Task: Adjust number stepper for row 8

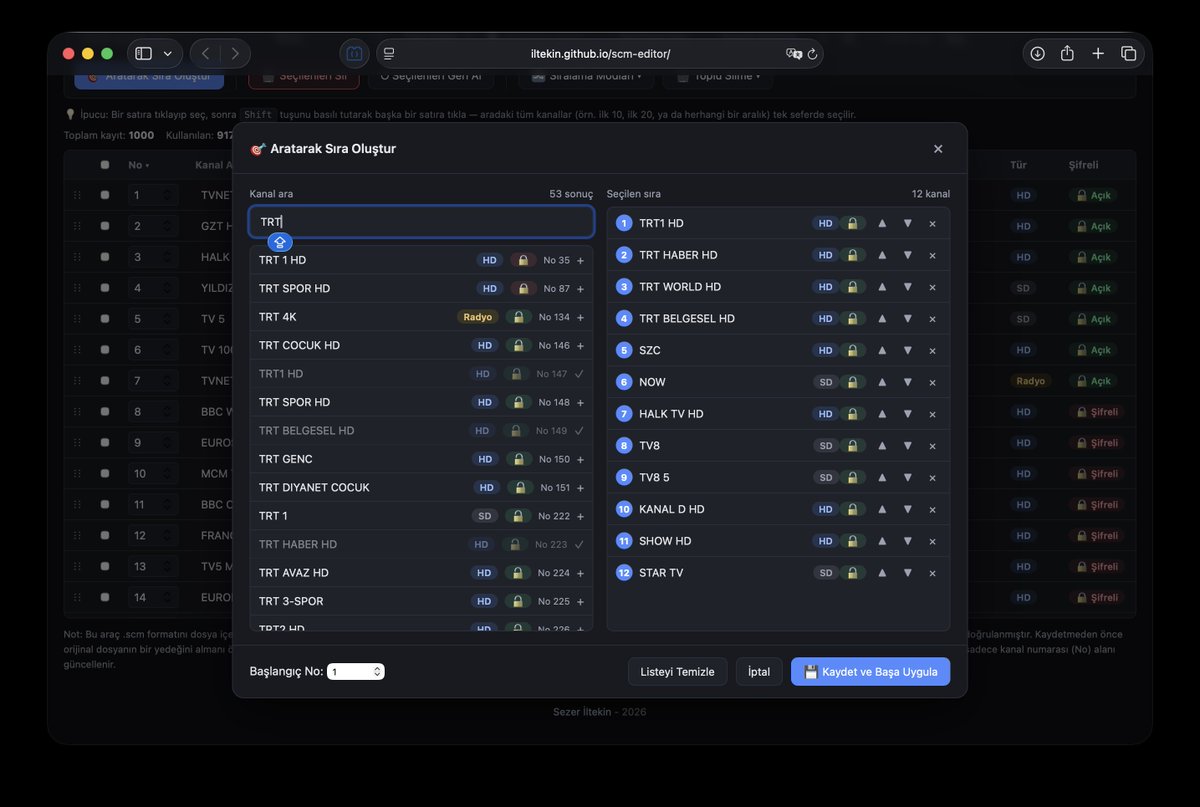Action: 167,412
